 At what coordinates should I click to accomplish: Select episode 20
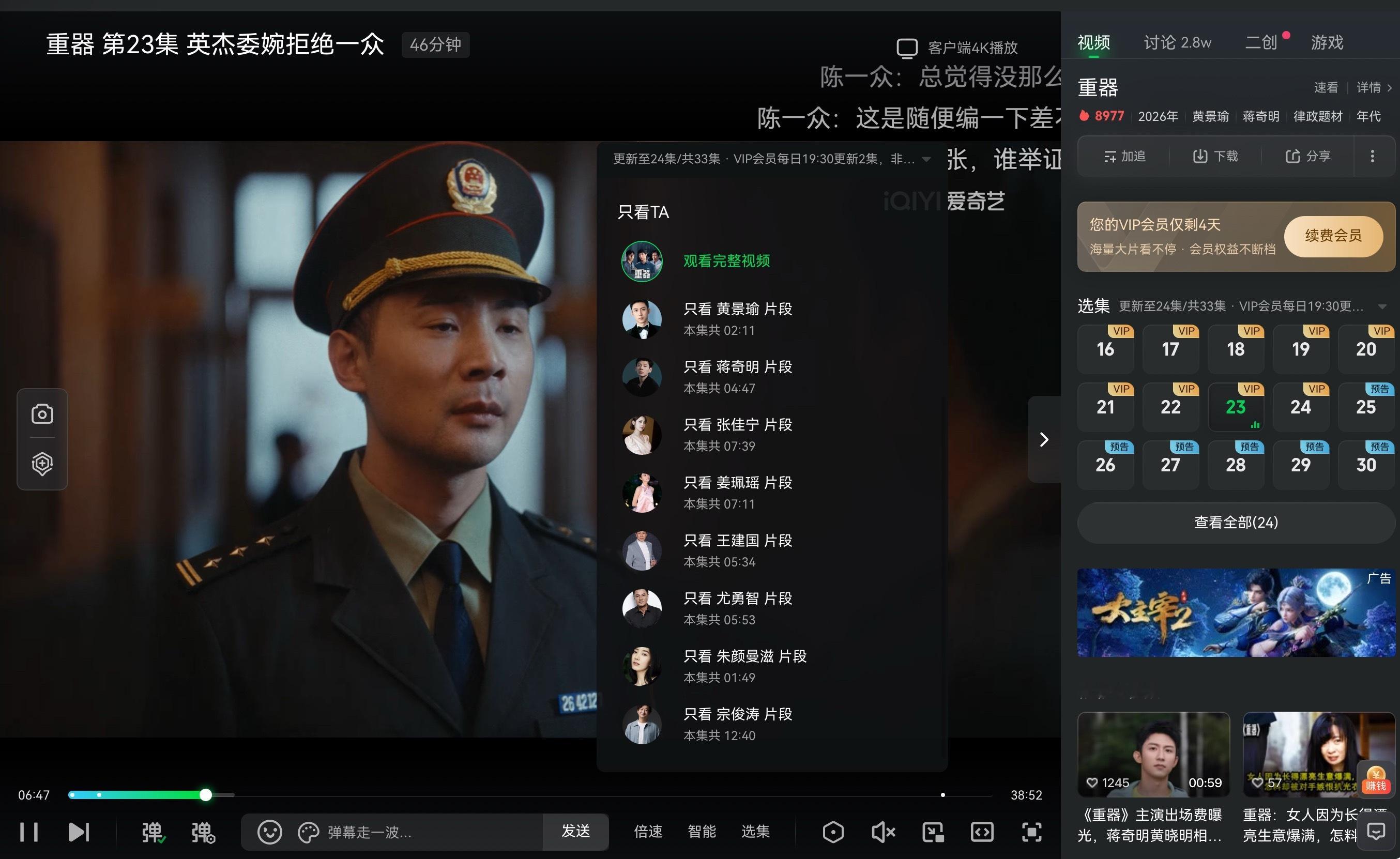click(1366, 349)
